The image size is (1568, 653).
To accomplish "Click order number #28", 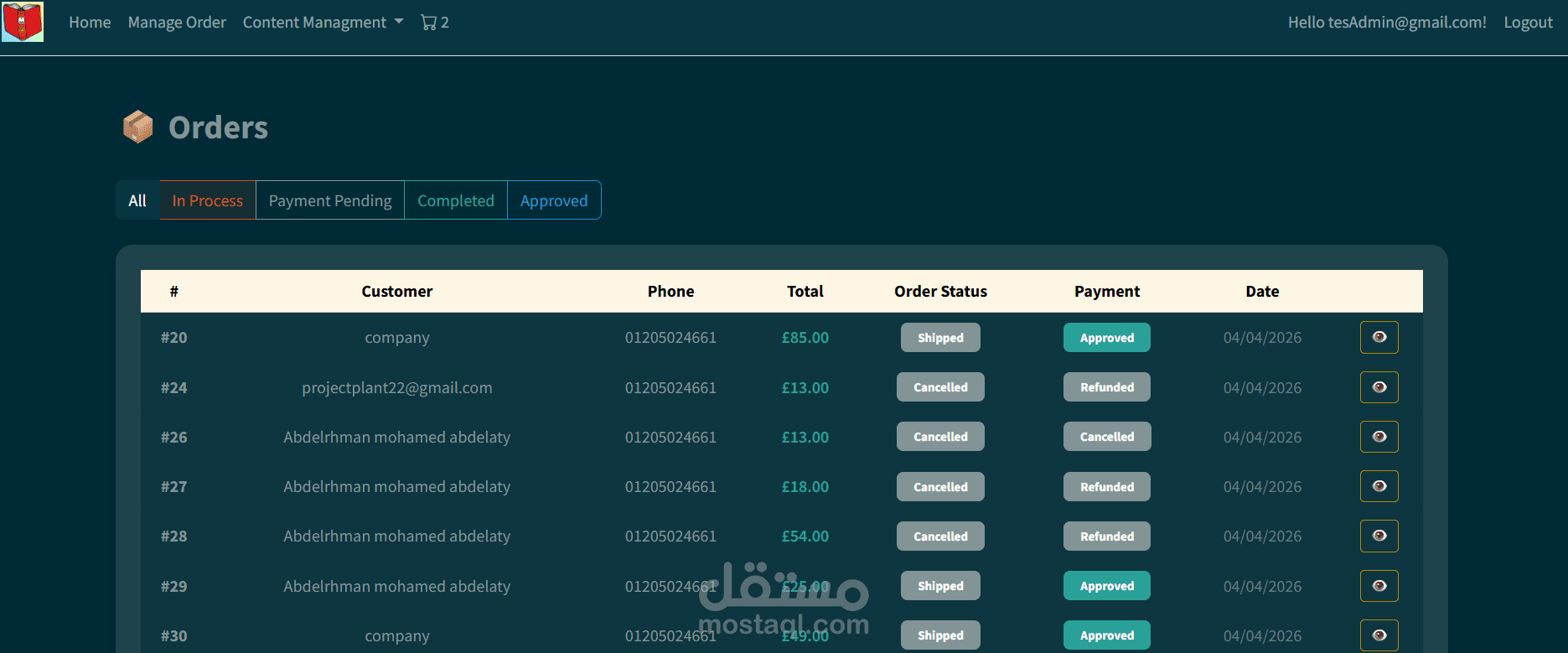I will (x=174, y=536).
